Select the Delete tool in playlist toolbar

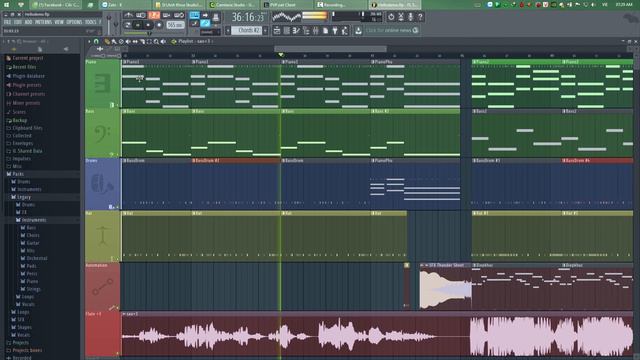click(x=121, y=41)
